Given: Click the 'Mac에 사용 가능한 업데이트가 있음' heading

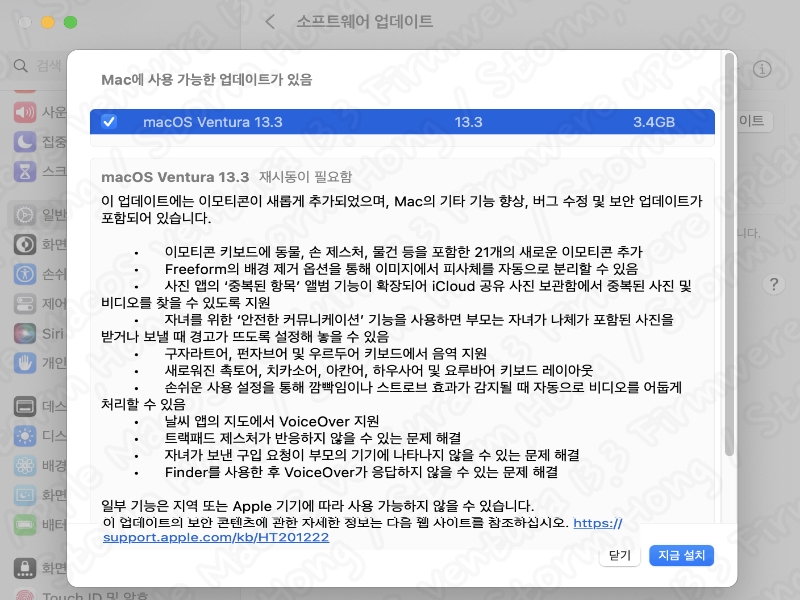Looking at the screenshot, I should [x=207, y=80].
